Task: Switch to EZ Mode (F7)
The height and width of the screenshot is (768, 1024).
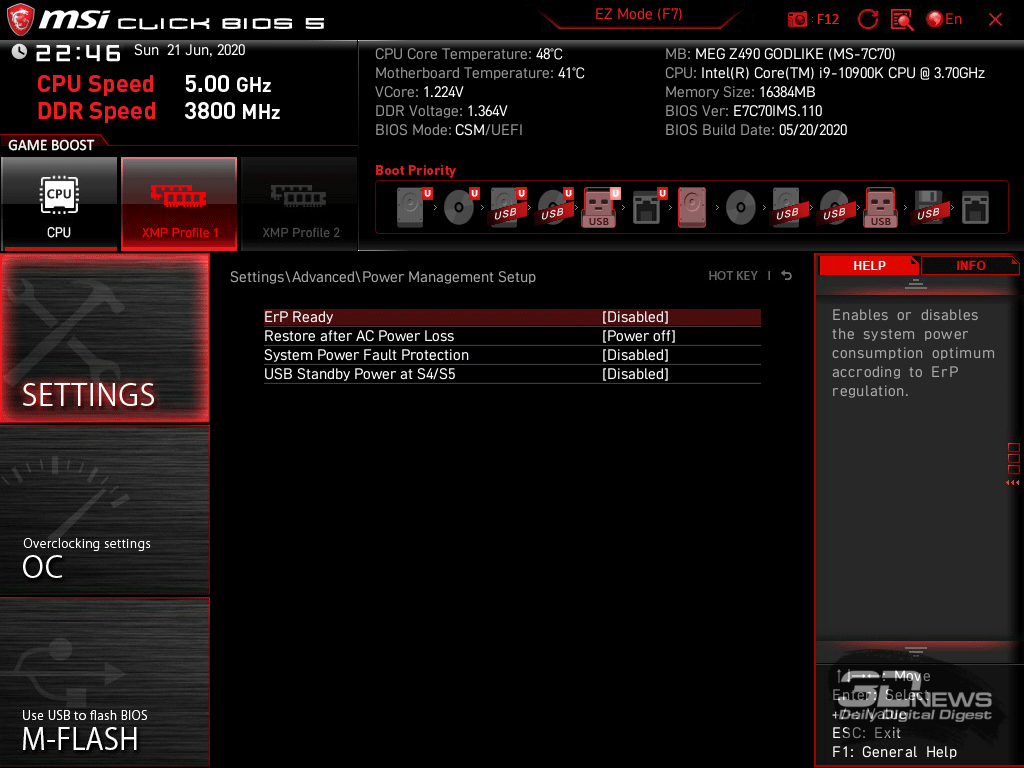Action: tap(639, 14)
